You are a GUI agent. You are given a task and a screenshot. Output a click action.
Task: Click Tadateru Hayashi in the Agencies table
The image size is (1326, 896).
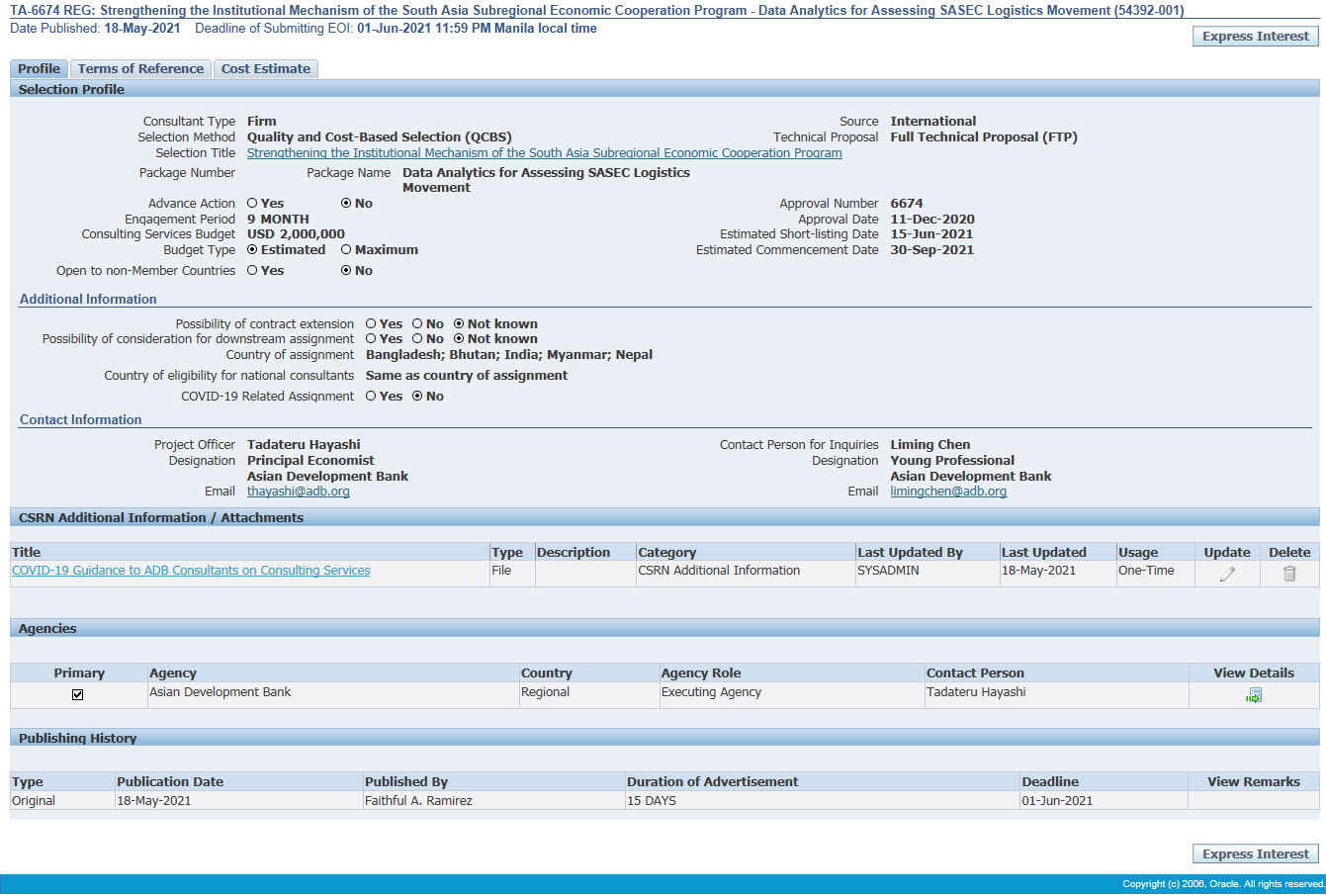(x=976, y=692)
